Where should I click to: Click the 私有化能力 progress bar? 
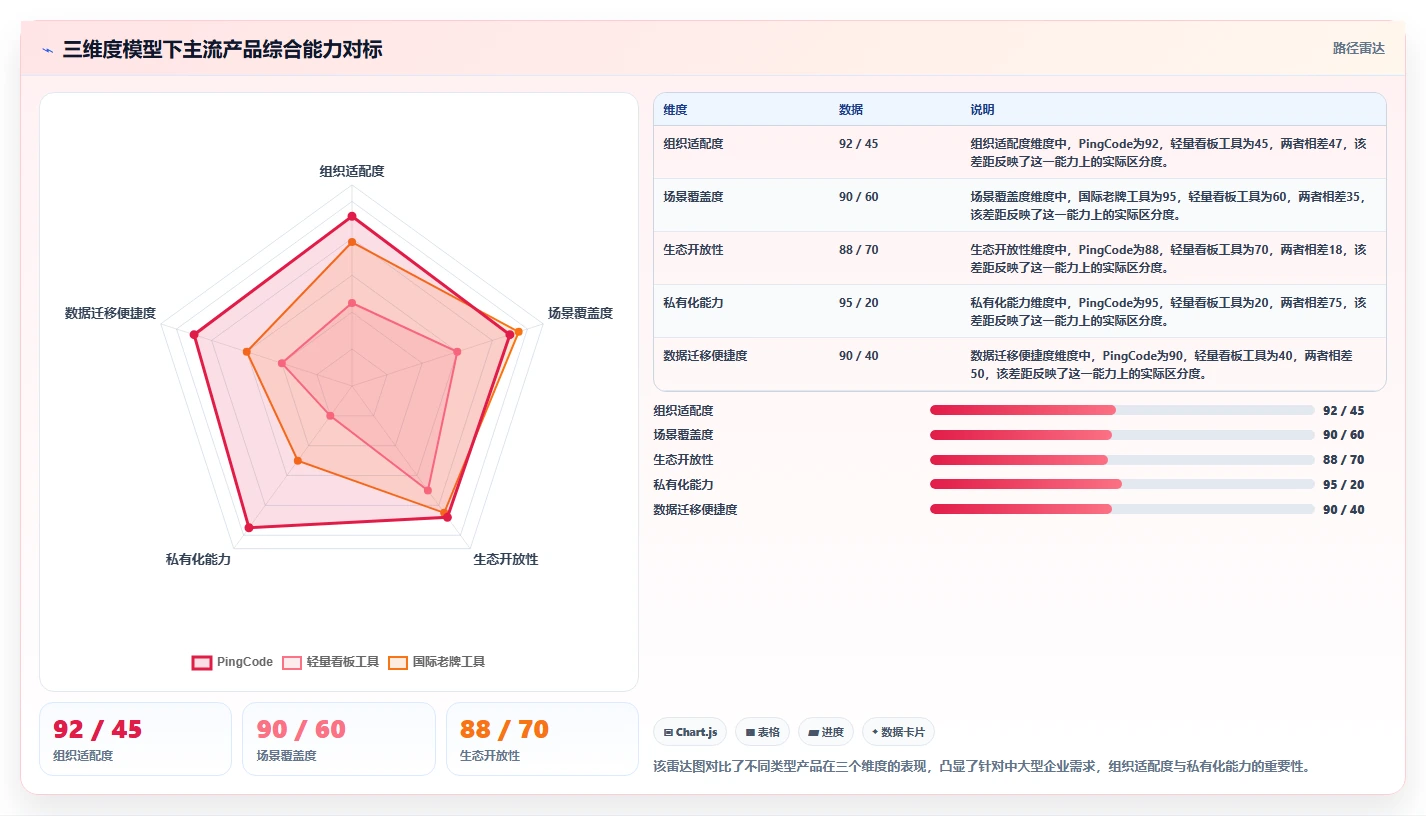tap(1122, 484)
